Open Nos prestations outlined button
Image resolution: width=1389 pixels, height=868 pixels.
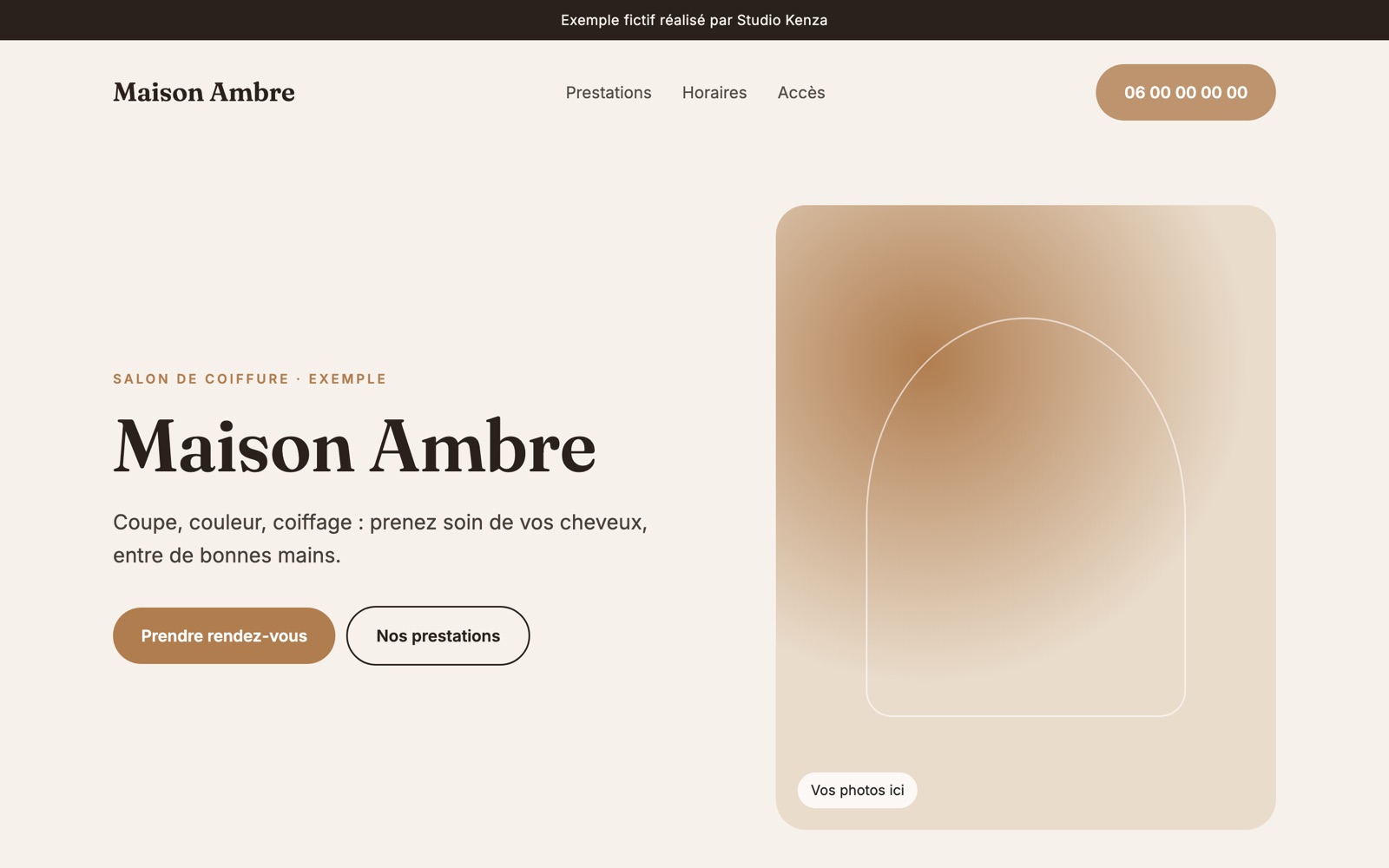click(438, 636)
